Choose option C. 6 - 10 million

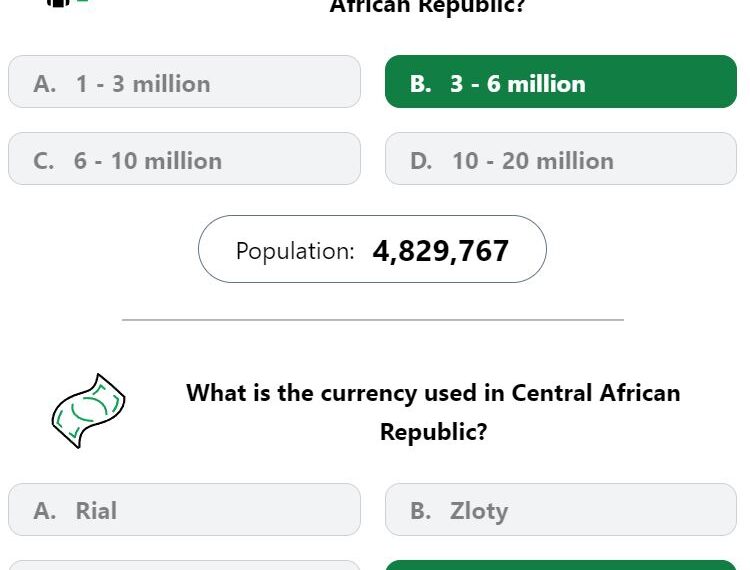(x=184, y=159)
